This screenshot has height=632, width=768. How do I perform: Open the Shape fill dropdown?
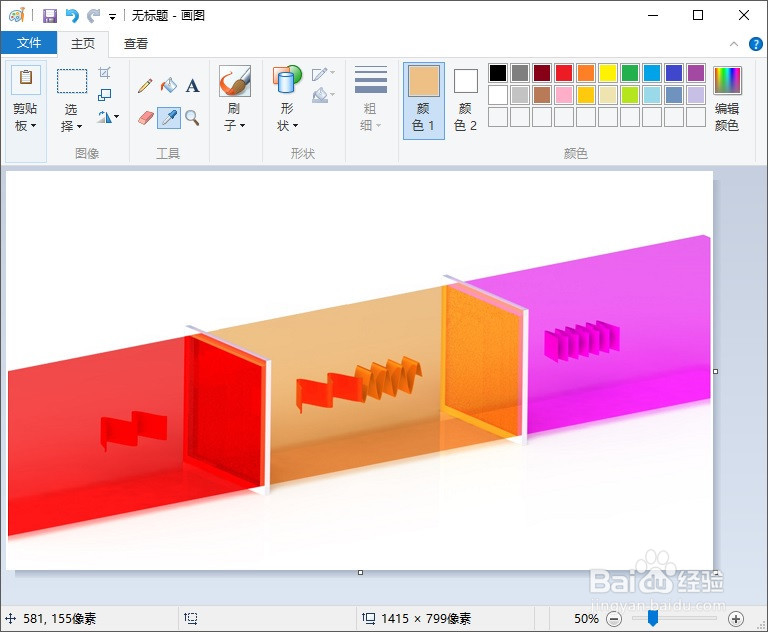(x=323, y=94)
